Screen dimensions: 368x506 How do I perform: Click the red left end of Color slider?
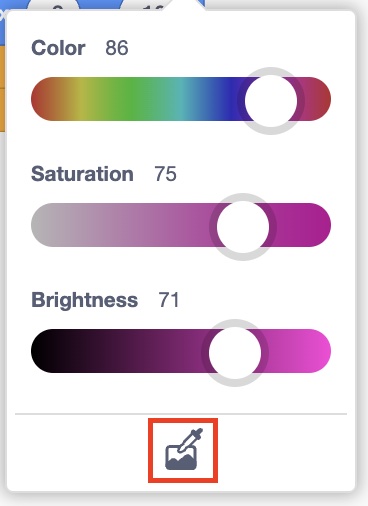[42, 99]
